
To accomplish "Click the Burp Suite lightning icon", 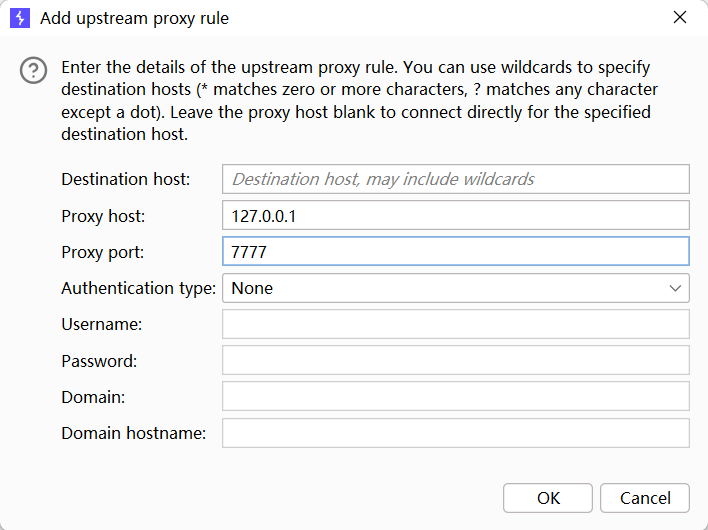I will pos(19,18).
